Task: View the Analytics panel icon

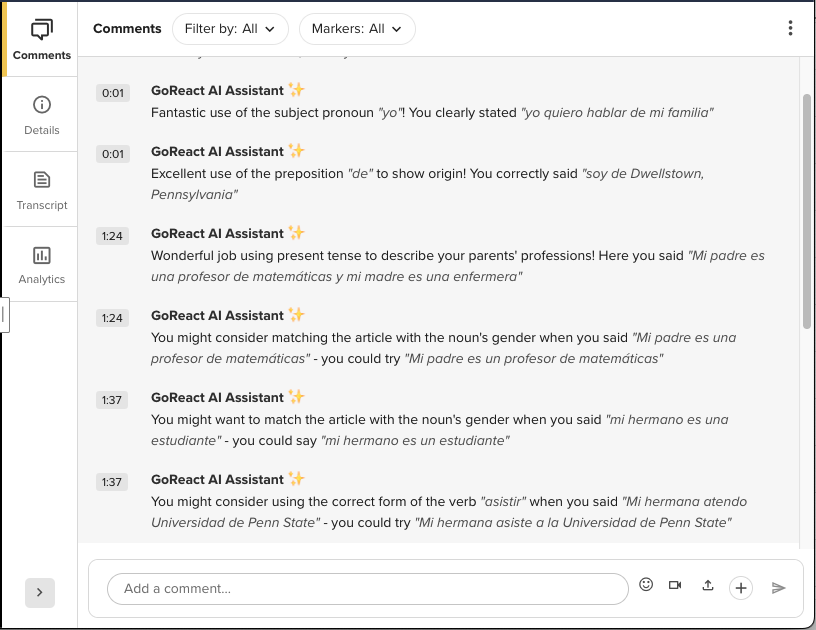Action: pos(40,255)
